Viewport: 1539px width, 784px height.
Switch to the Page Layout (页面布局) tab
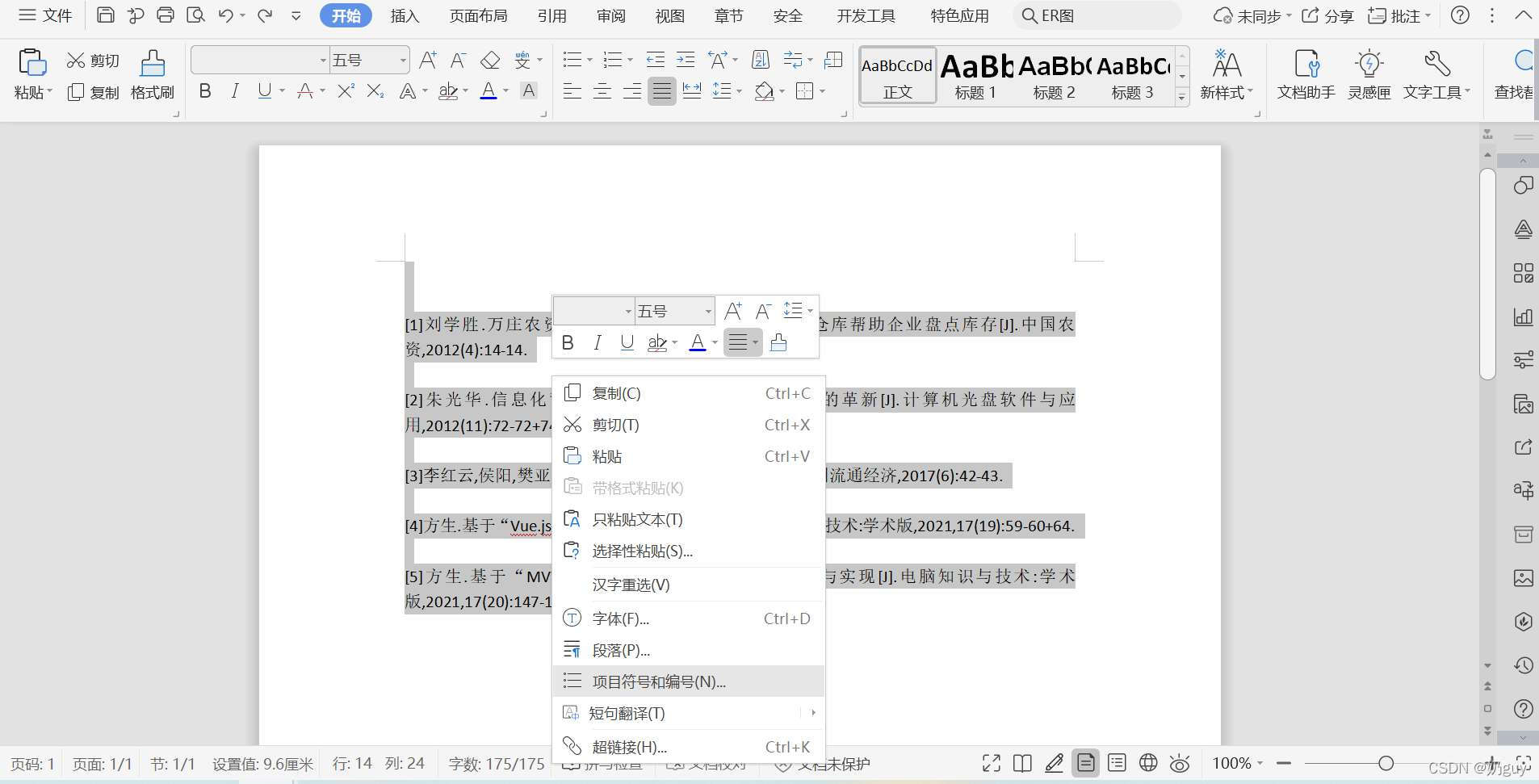click(478, 15)
